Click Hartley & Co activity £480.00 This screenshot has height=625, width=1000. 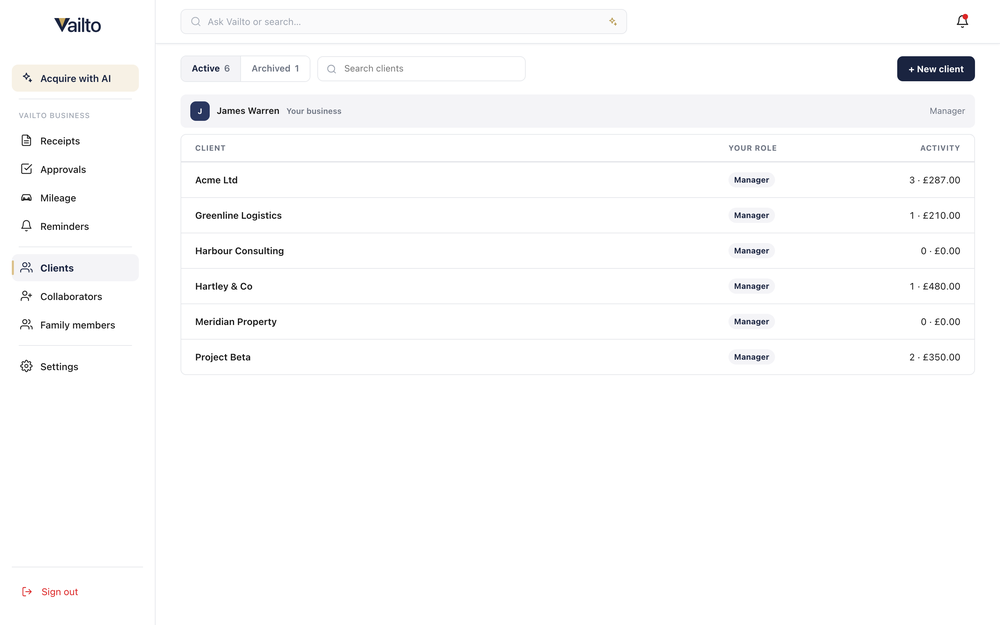pyautogui.click(x=934, y=286)
